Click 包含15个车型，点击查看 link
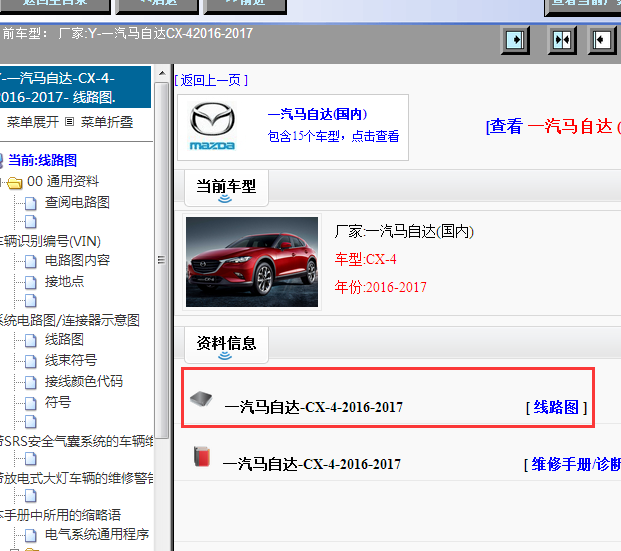The height and width of the screenshot is (551, 621). 333,136
